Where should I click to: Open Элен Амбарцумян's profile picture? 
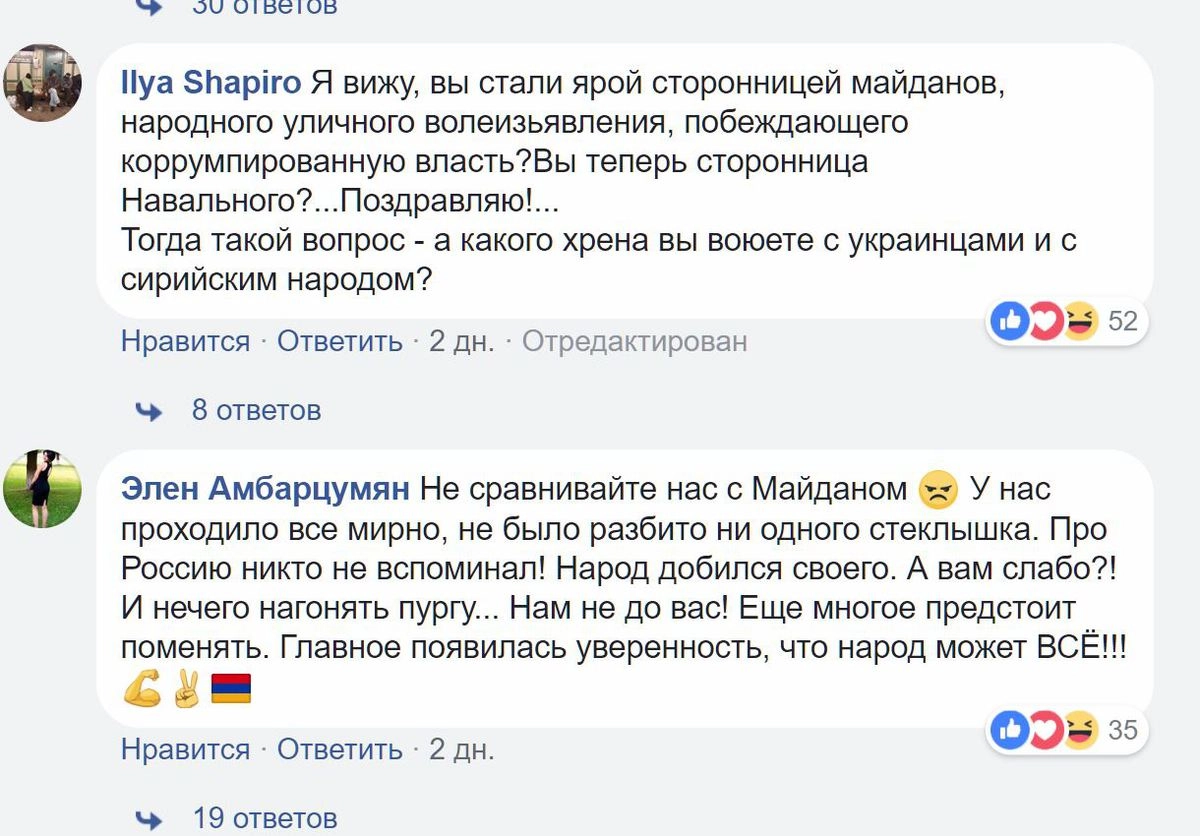tap(43, 489)
